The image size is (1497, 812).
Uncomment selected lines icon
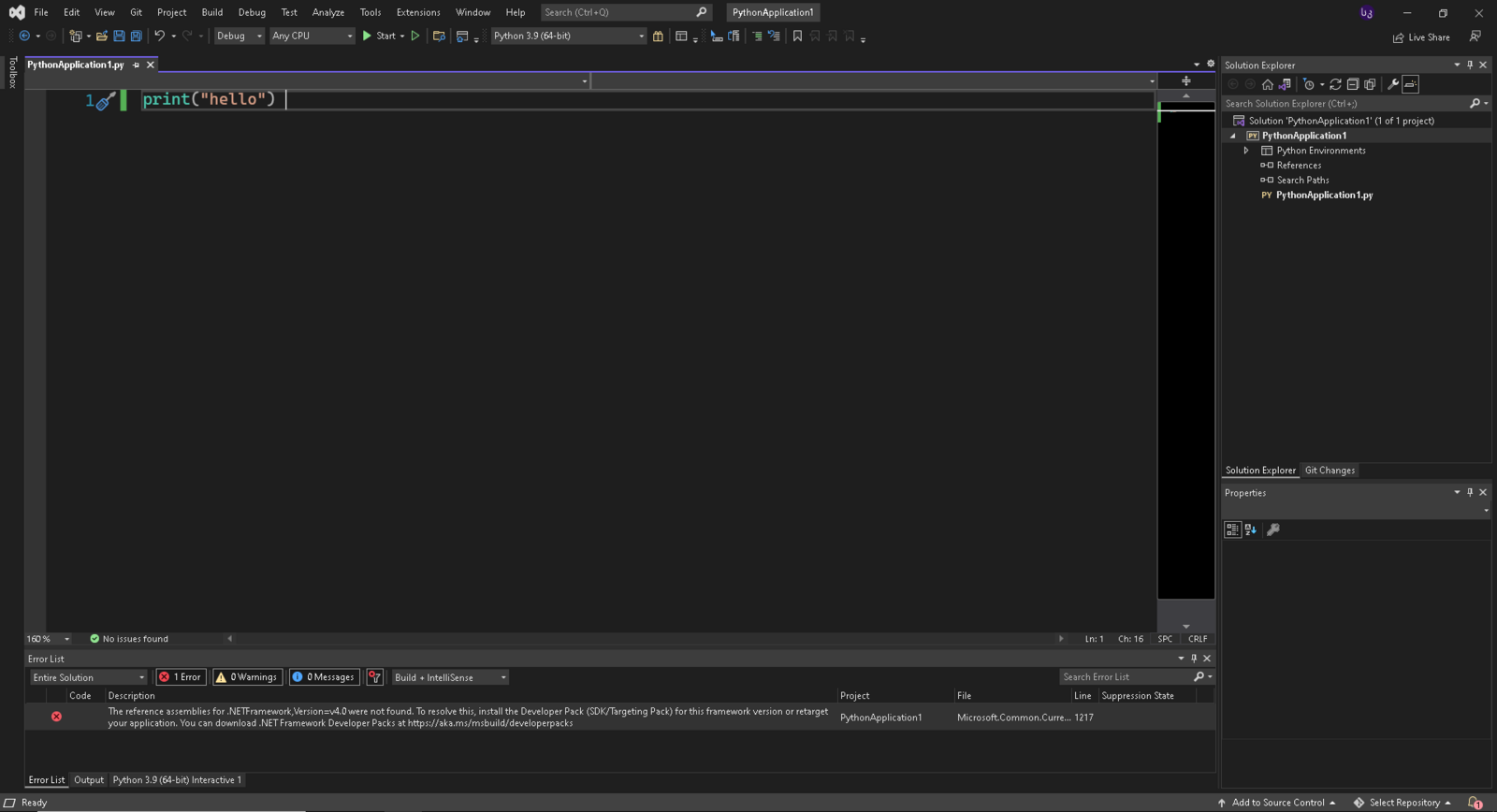coord(774,36)
